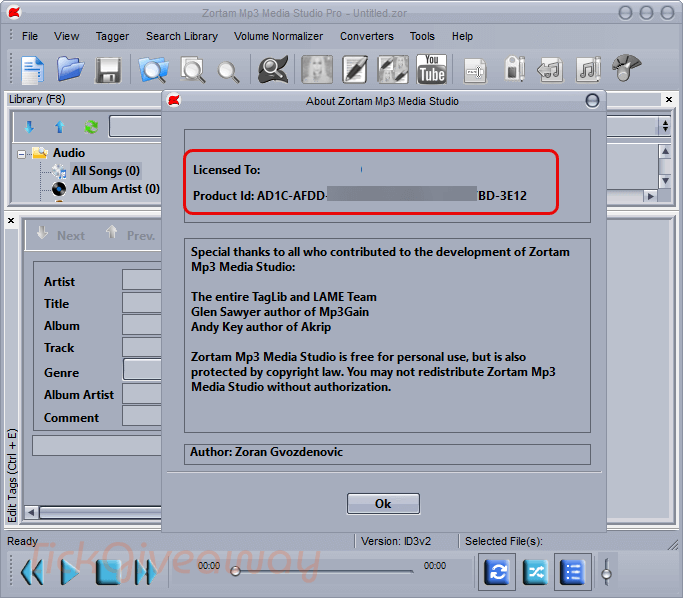
Task: Save using the floppy disk icon
Action: tap(108, 70)
